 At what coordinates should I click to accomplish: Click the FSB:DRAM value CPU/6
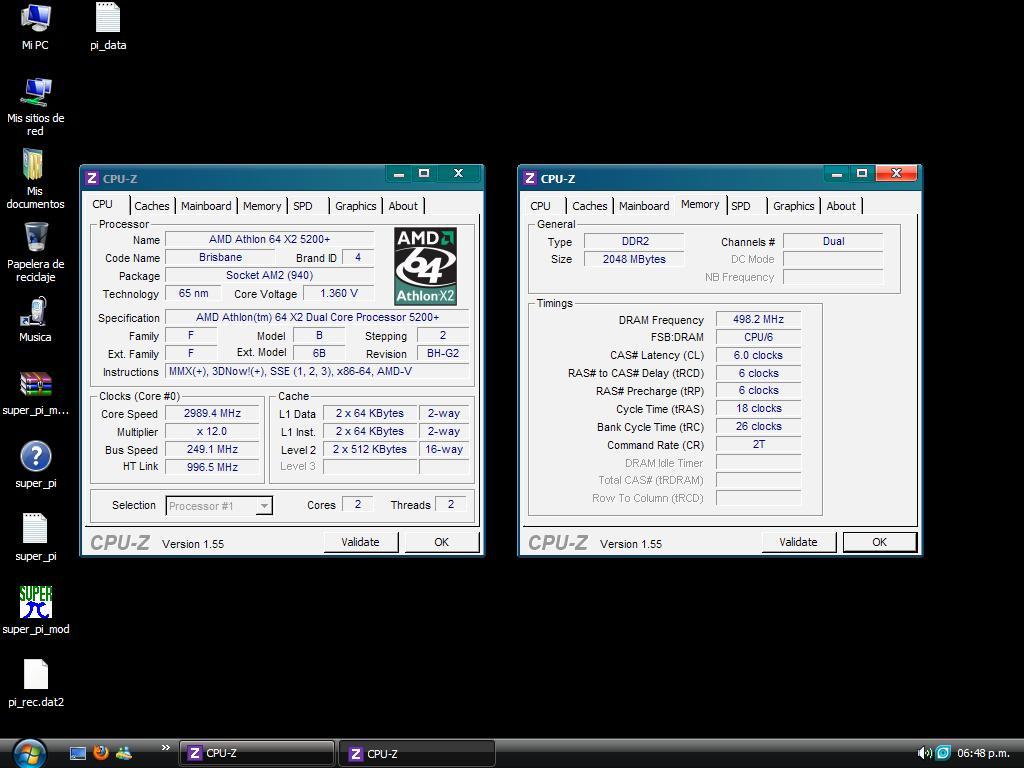coord(758,337)
